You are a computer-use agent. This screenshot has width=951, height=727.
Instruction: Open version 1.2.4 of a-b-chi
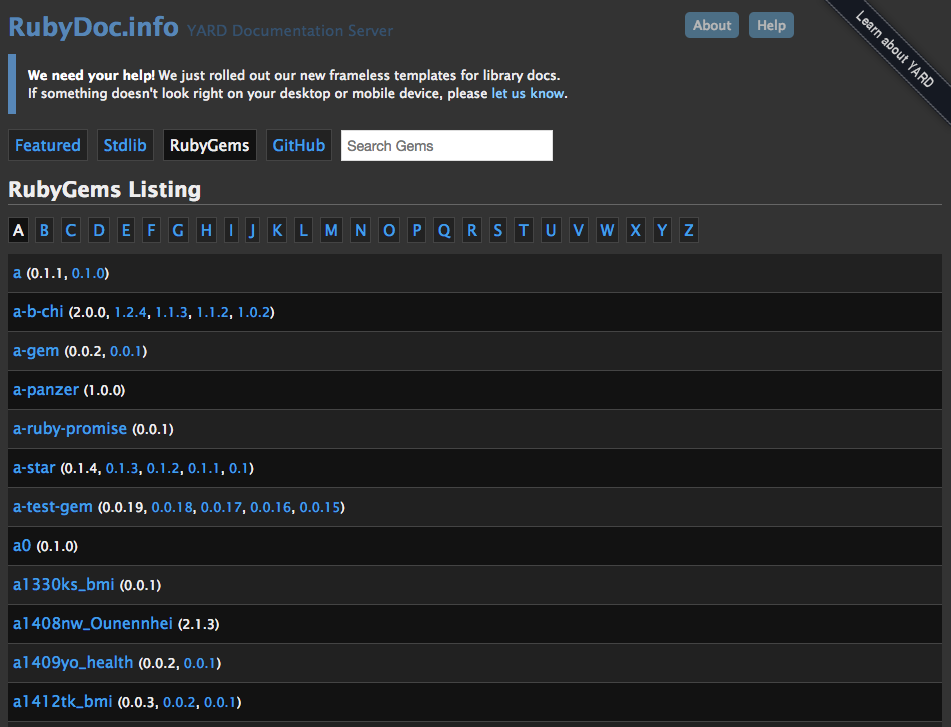click(130, 312)
